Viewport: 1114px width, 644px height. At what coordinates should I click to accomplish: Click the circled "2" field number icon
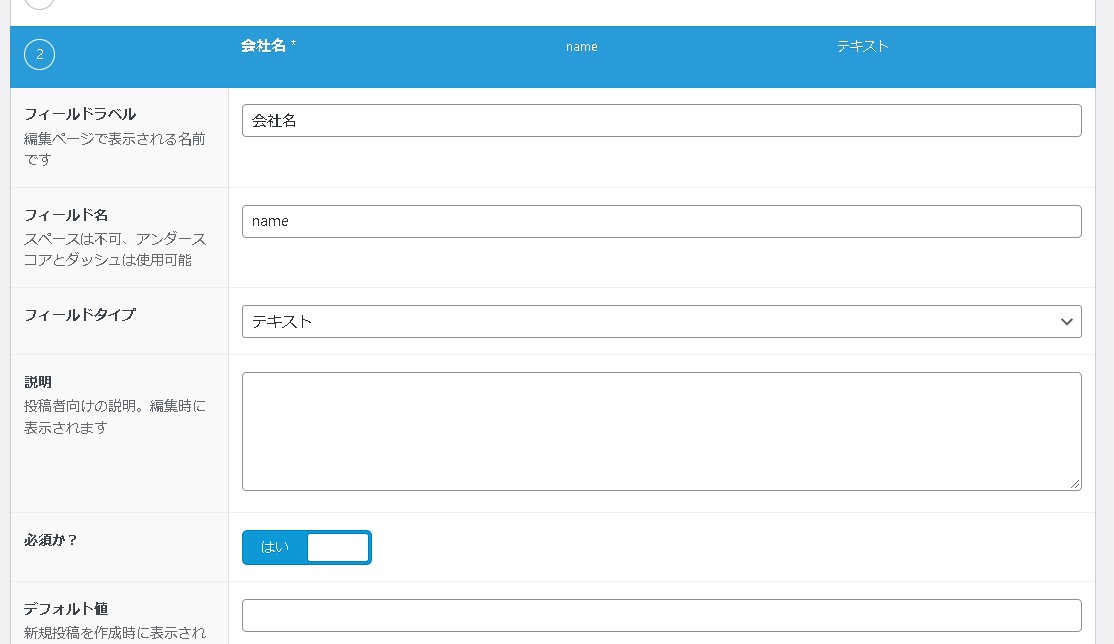click(x=39, y=54)
